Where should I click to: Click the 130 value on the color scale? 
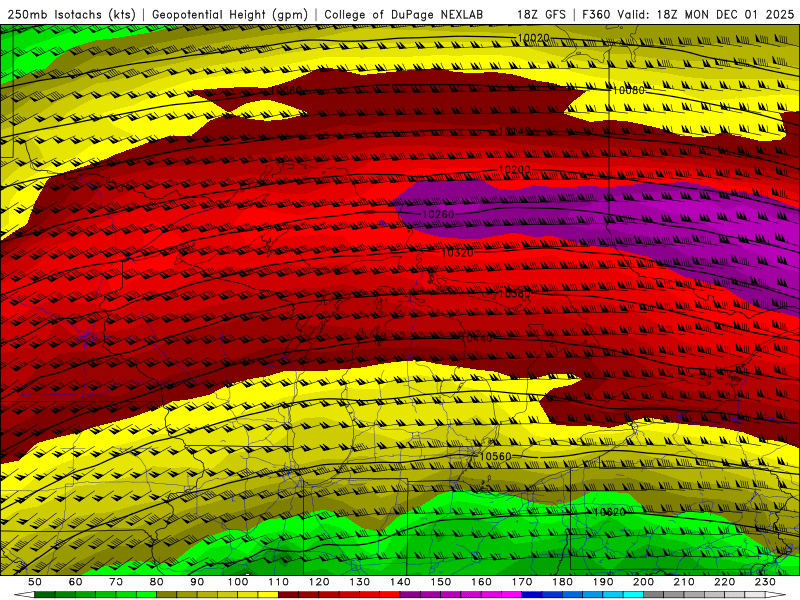pyautogui.click(x=360, y=582)
